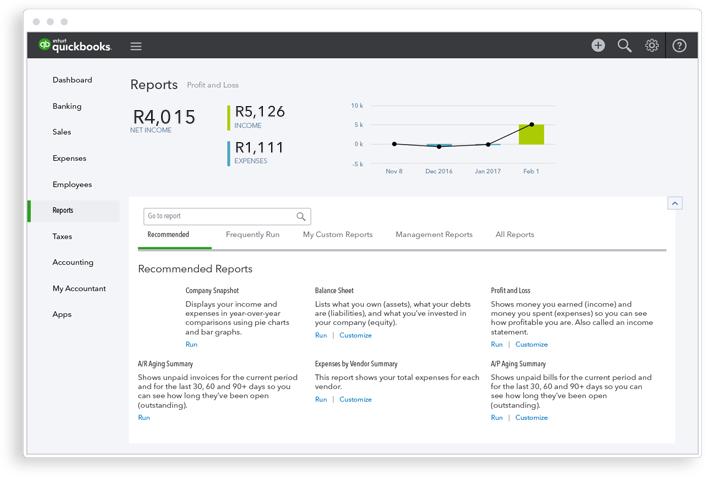Select the Management Reports tab
The height and width of the screenshot is (477, 707).
coord(434,234)
